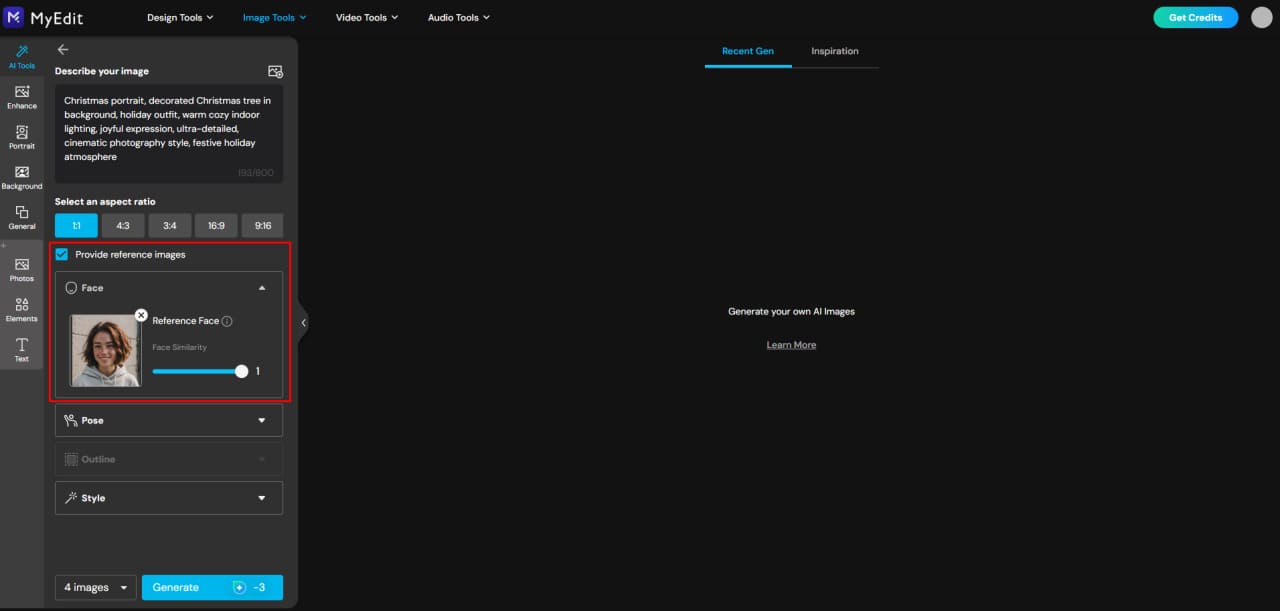Collapse the Face section
Viewport: 1280px width, 611px height.
click(262, 288)
